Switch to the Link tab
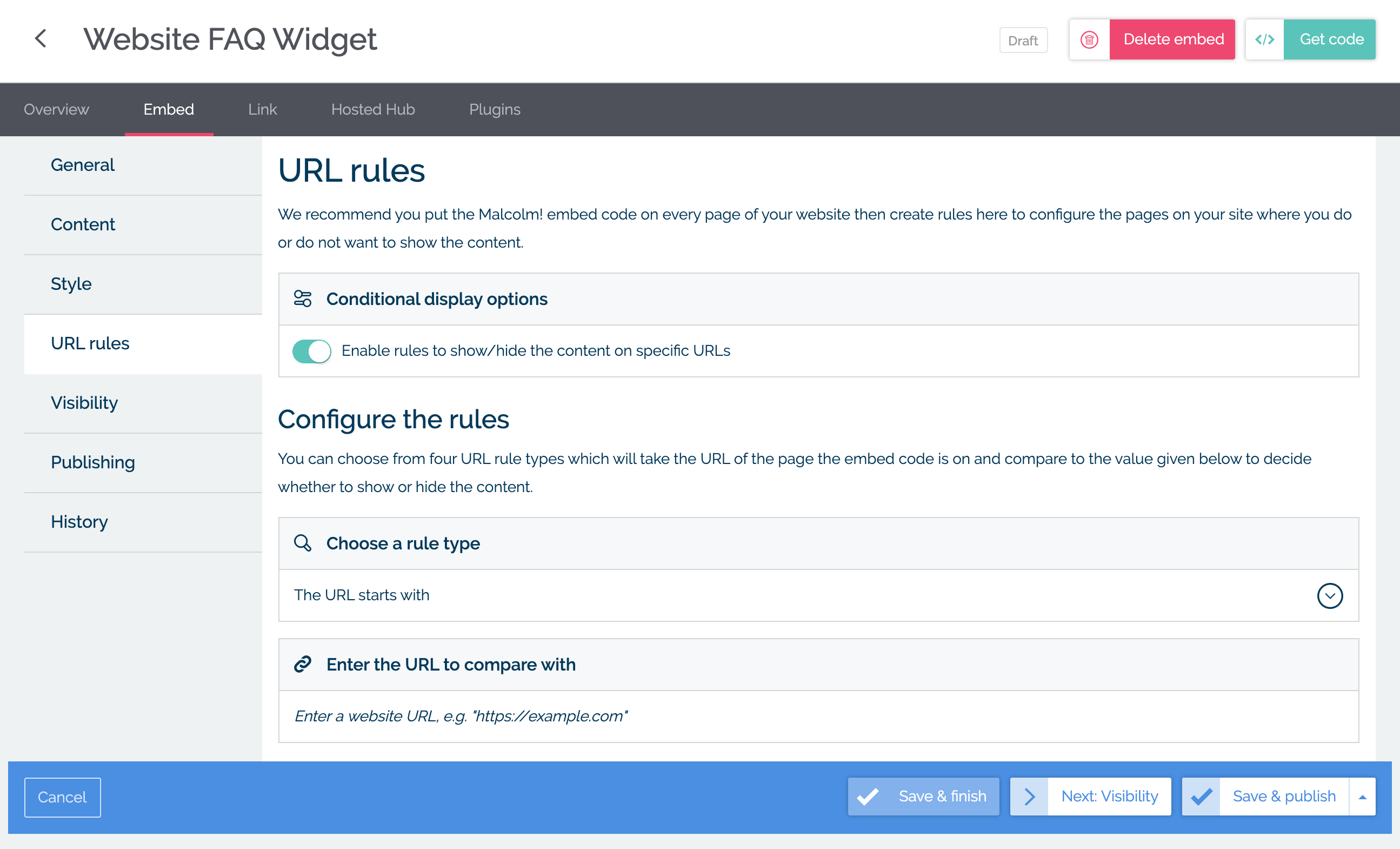This screenshot has width=1400, height=849. click(x=263, y=109)
